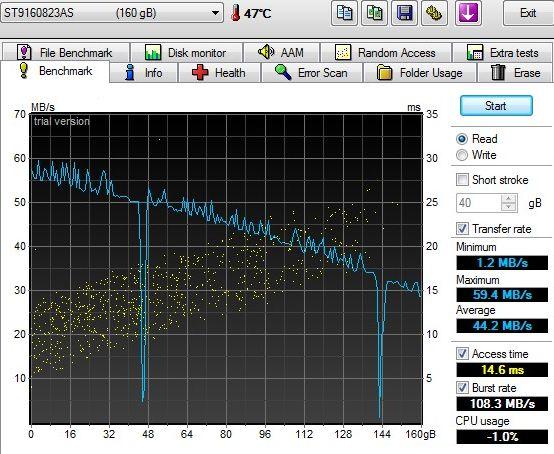Image resolution: width=554 pixels, height=454 pixels.
Task: Switch to the Random Access tab
Action: 386,52
